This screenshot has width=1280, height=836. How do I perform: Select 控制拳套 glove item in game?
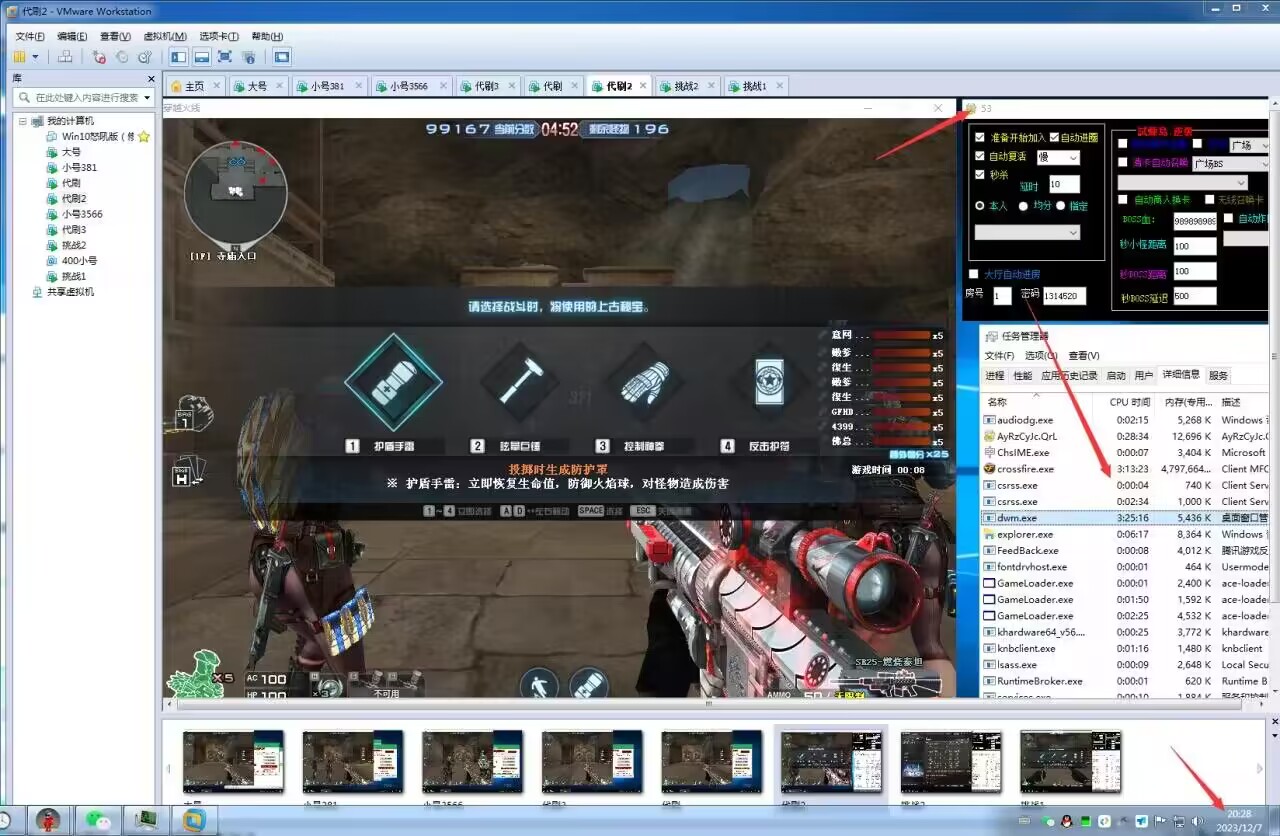click(x=643, y=382)
